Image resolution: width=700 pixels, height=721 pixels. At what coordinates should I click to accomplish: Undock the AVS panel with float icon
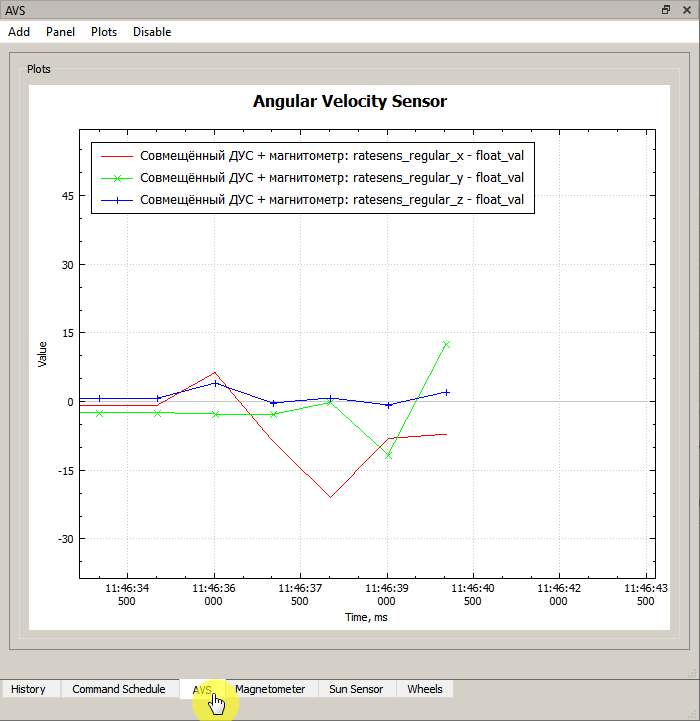[x=666, y=9]
